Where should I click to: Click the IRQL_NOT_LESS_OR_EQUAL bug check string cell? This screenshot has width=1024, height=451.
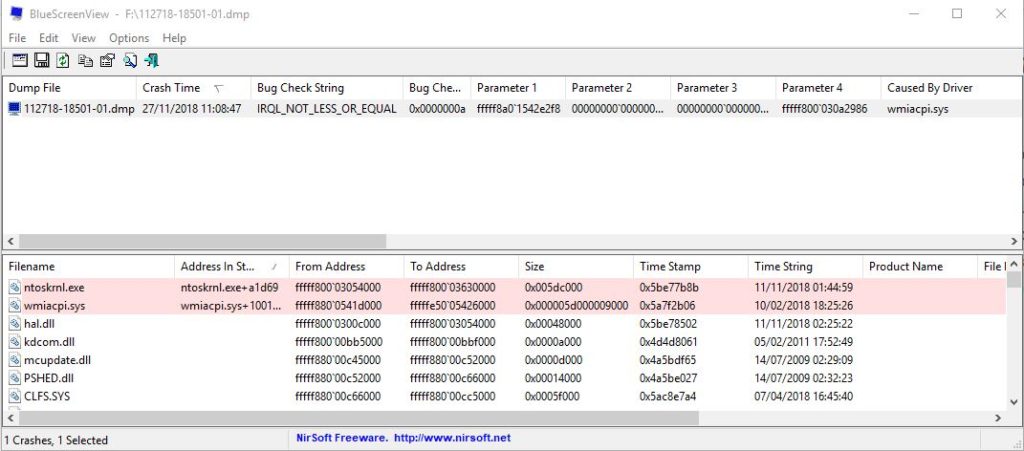(x=327, y=109)
